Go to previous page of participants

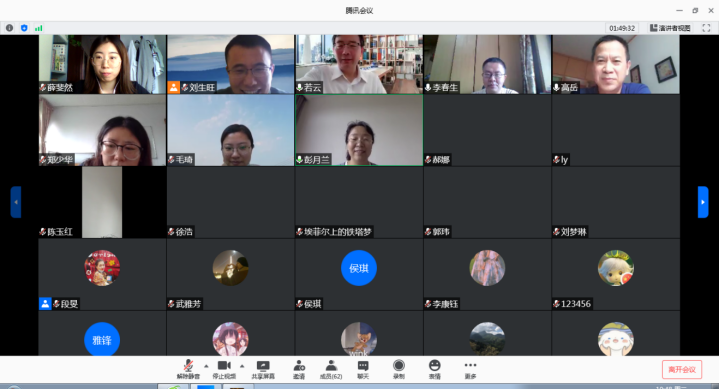pyautogui.click(x=16, y=202)
